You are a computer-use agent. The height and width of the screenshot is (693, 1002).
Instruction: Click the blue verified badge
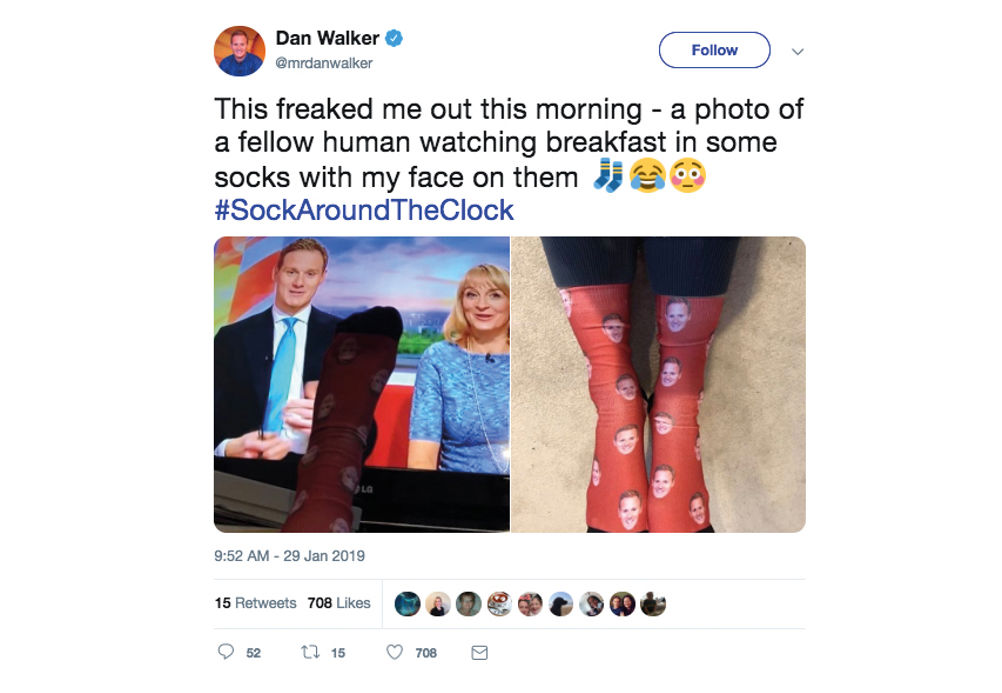coord(394,38)
